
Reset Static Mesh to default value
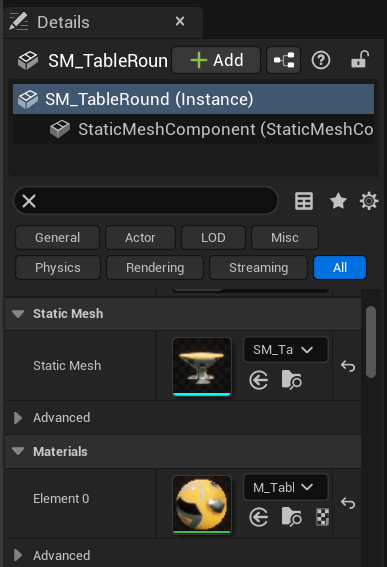click(x=348, y=366)
